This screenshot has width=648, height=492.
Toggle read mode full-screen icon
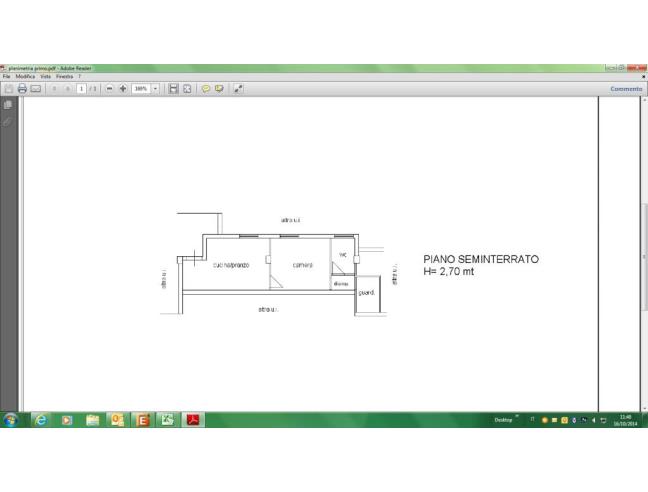coord(239,88)
